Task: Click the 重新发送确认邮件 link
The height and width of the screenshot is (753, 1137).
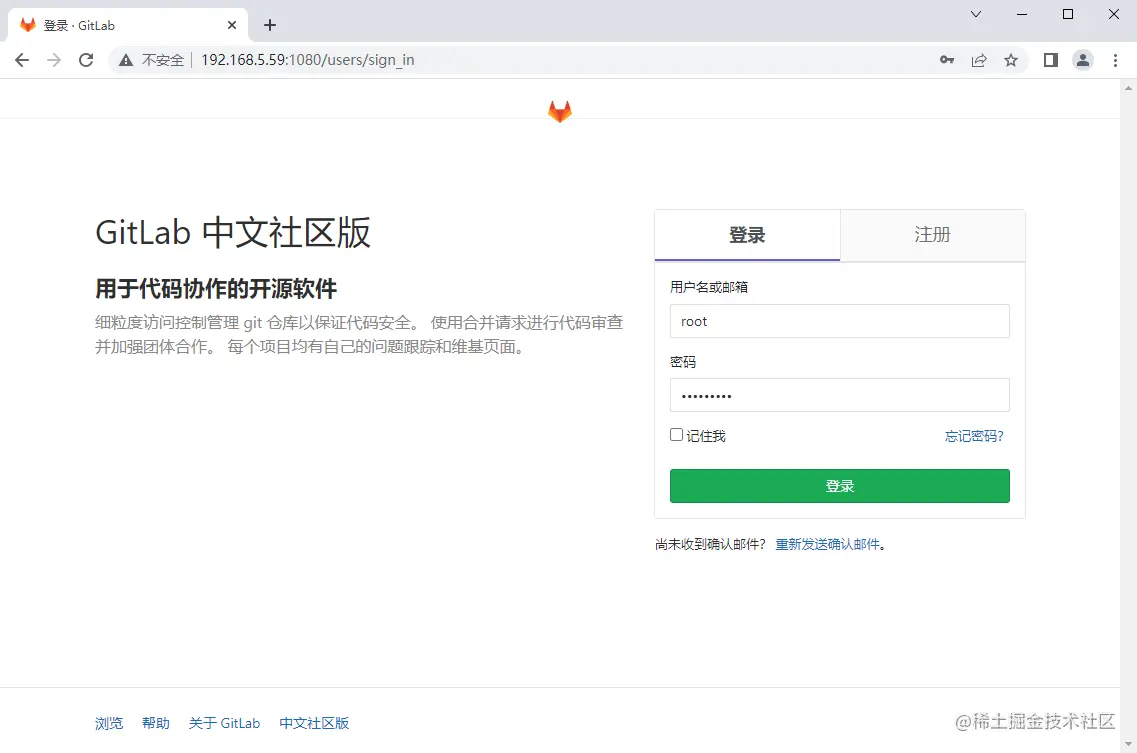Action: click(827, 544)
